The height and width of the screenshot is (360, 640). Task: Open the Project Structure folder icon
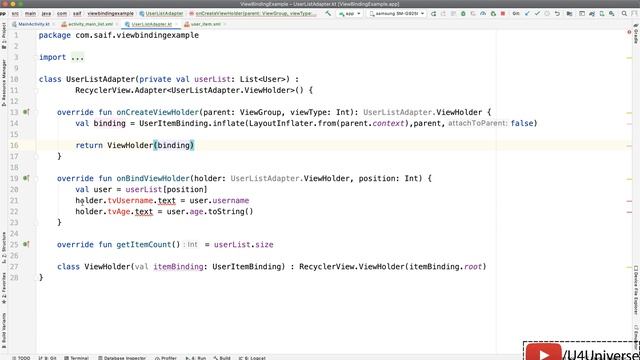click(x=569, y=13)
